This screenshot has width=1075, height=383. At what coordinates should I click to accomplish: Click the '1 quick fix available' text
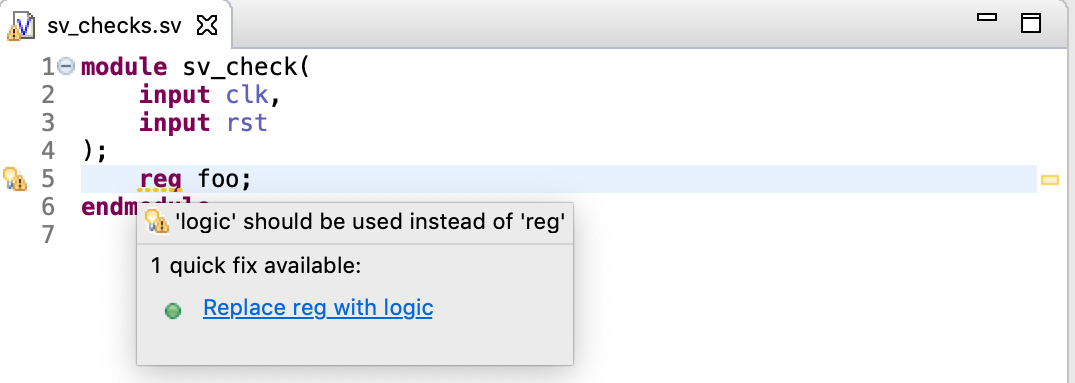pyautogui.click(x=256, y=266)
